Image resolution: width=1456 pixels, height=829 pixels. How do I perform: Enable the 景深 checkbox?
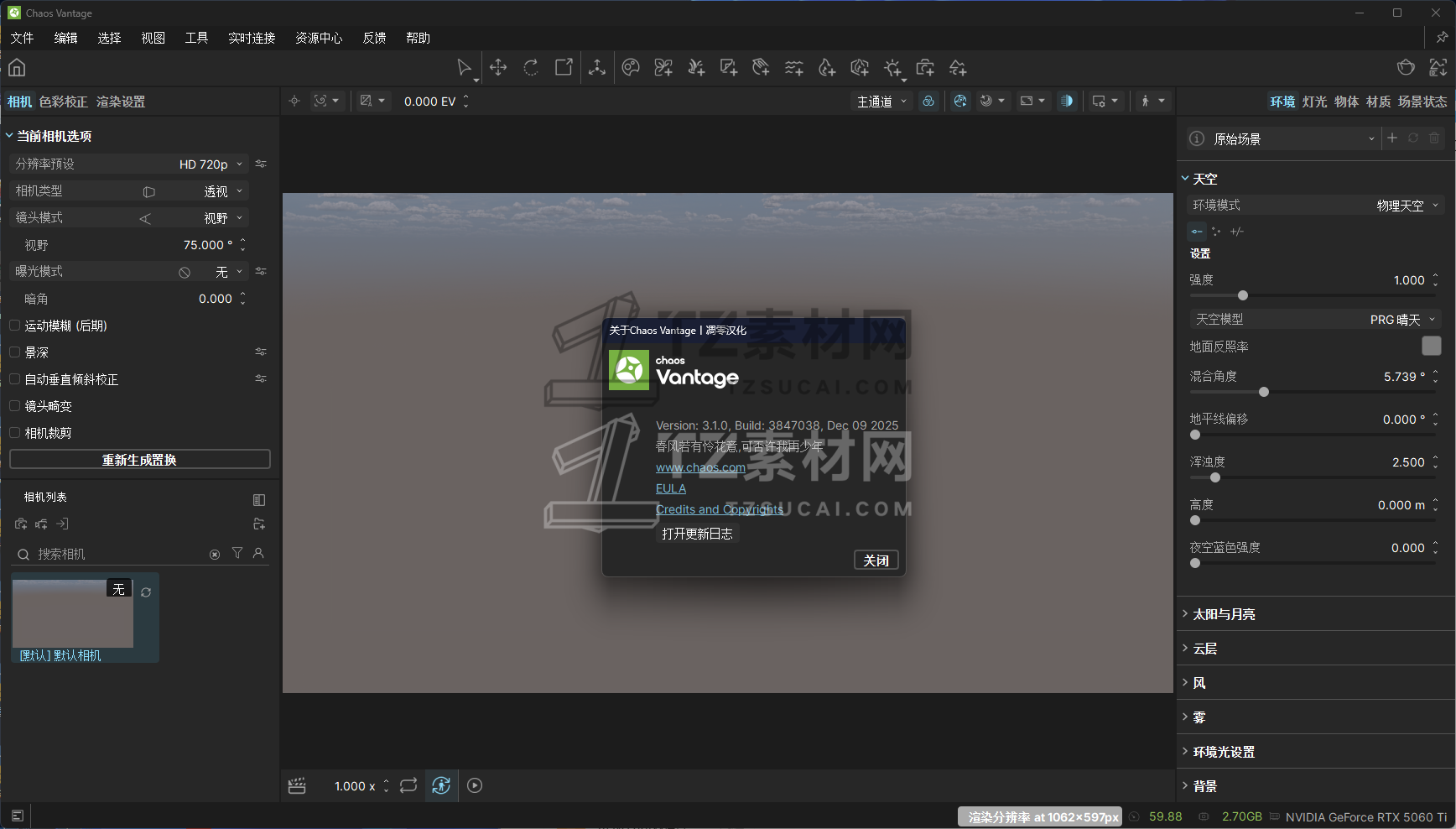14,352
